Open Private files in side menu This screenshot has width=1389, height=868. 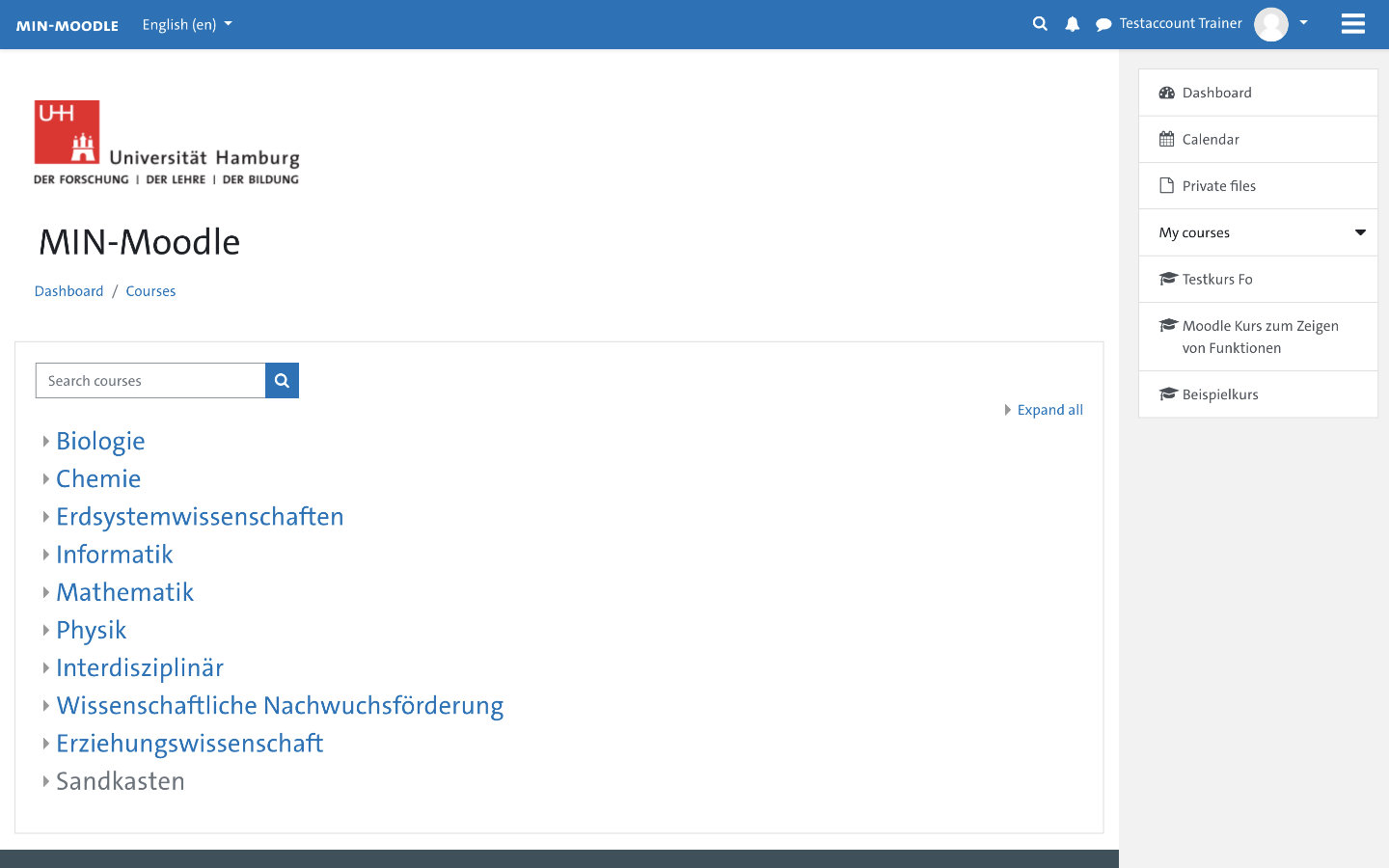(x=1258, y=186)
